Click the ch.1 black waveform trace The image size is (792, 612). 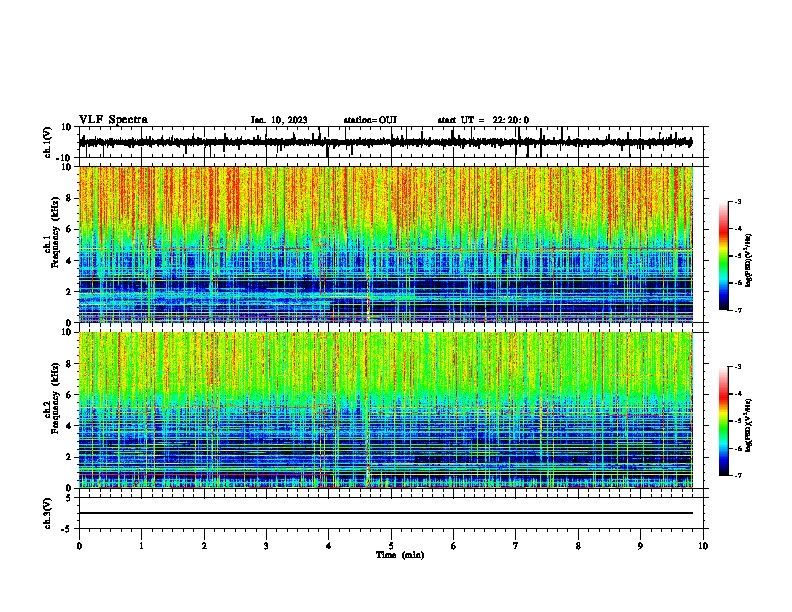(385, 142)
